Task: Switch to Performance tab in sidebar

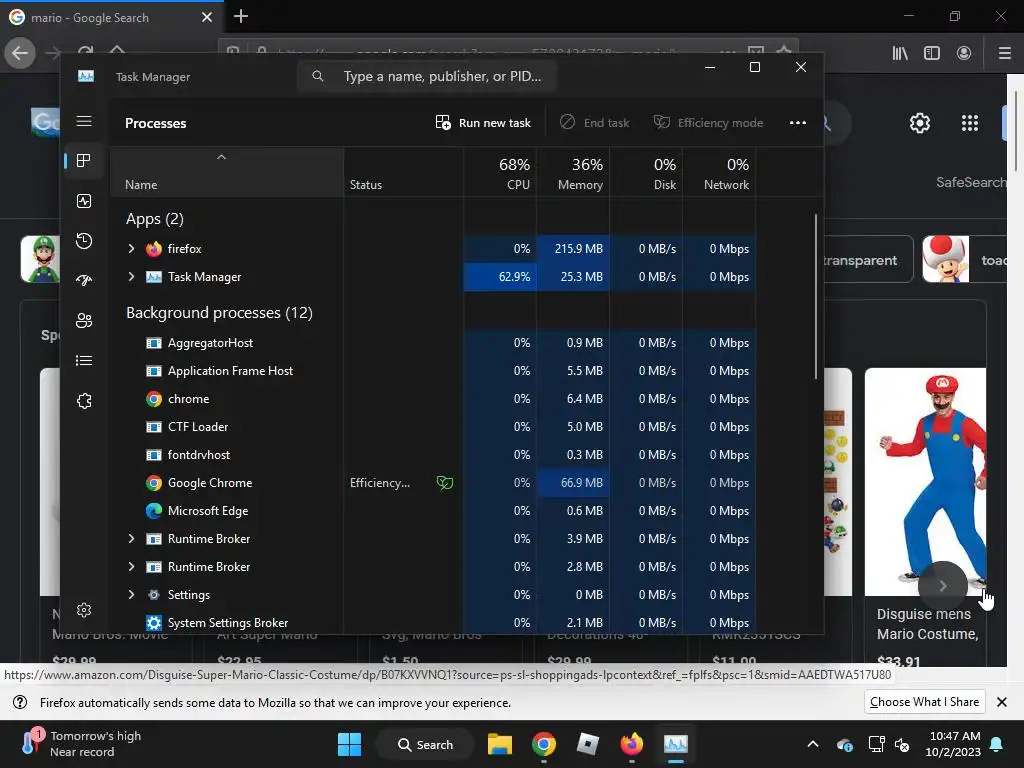Action: (84, 201)
